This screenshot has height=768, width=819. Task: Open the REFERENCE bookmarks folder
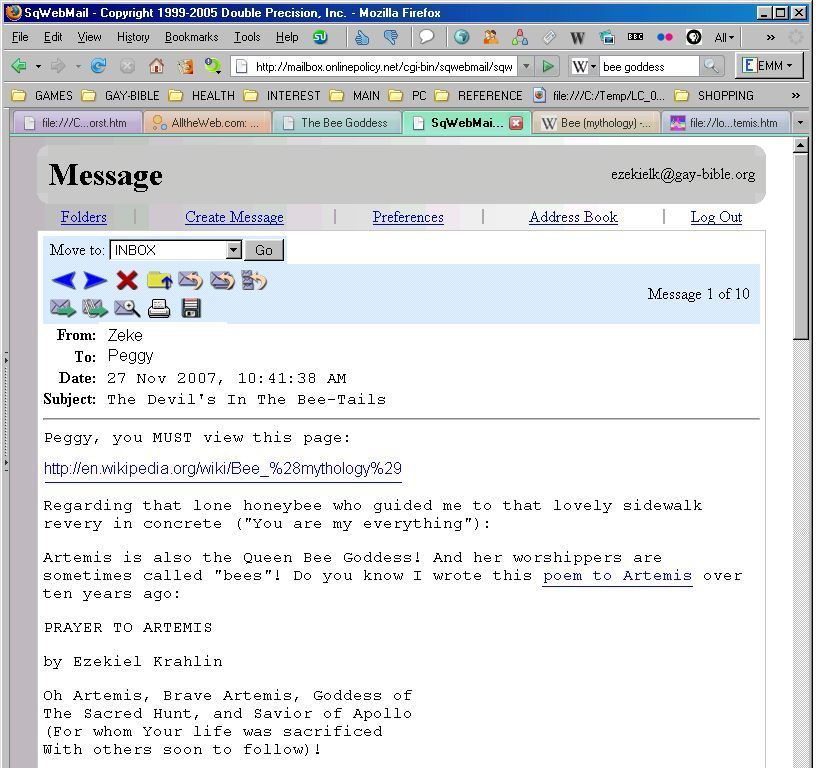tap(478, 96)
